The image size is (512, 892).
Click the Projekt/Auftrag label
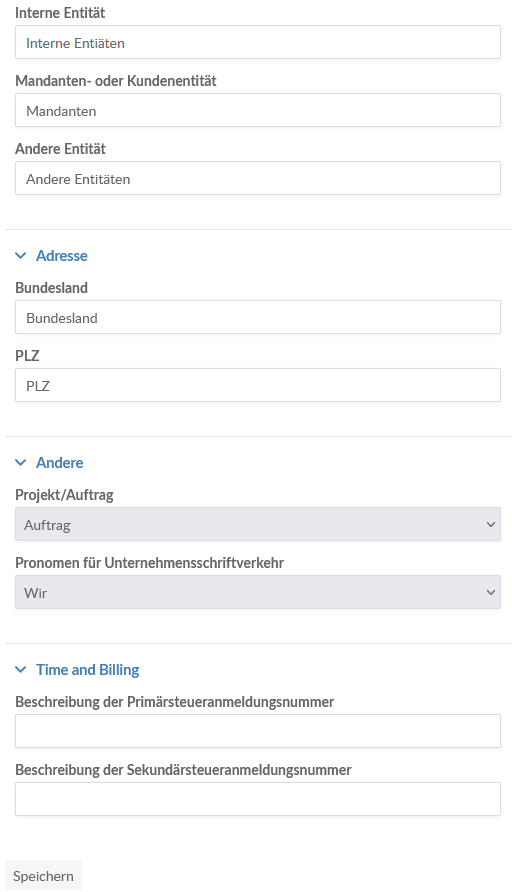click(64, 495)
